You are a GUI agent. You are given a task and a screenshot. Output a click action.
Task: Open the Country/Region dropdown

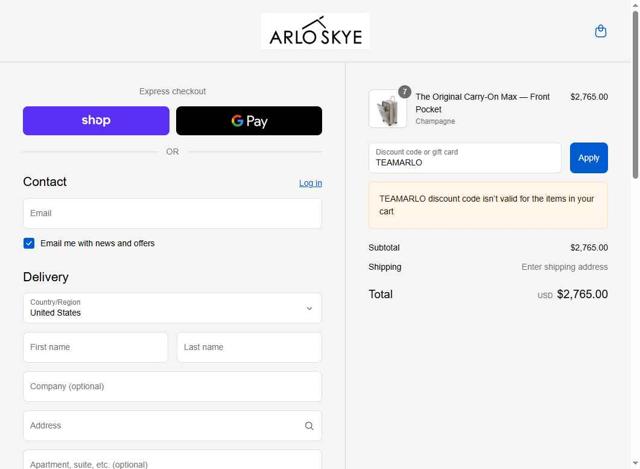tap(172, 308)
